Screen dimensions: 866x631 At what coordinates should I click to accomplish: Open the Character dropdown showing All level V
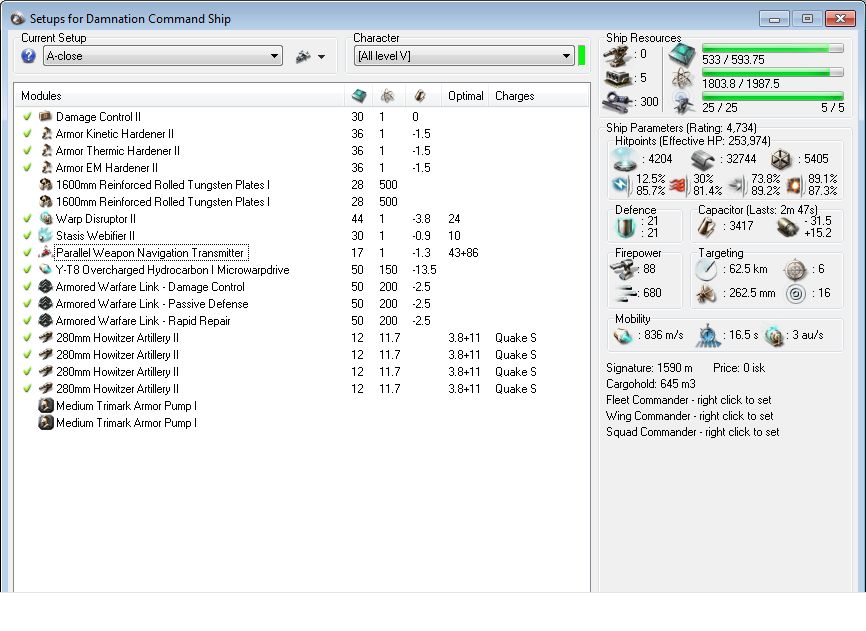pyautogui.click(x=464, y=56)
